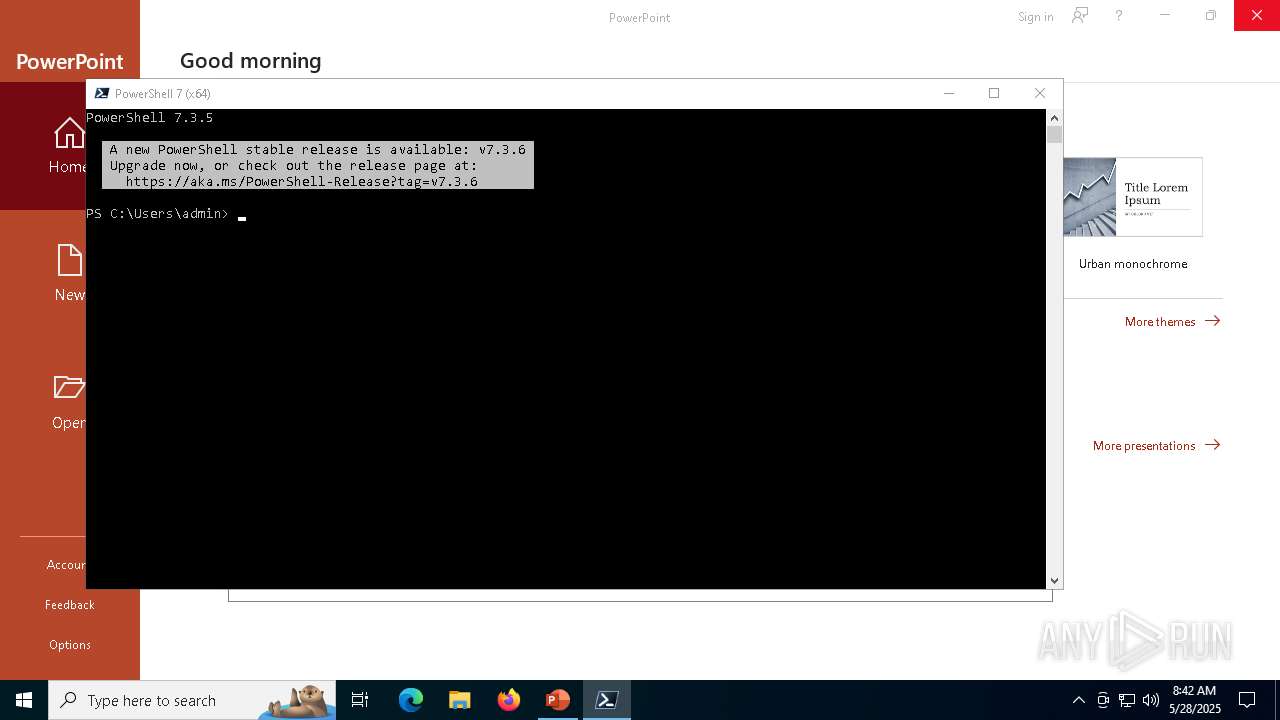Click the taskbar search box
The image size is (1280, 720).
(192, 700)
